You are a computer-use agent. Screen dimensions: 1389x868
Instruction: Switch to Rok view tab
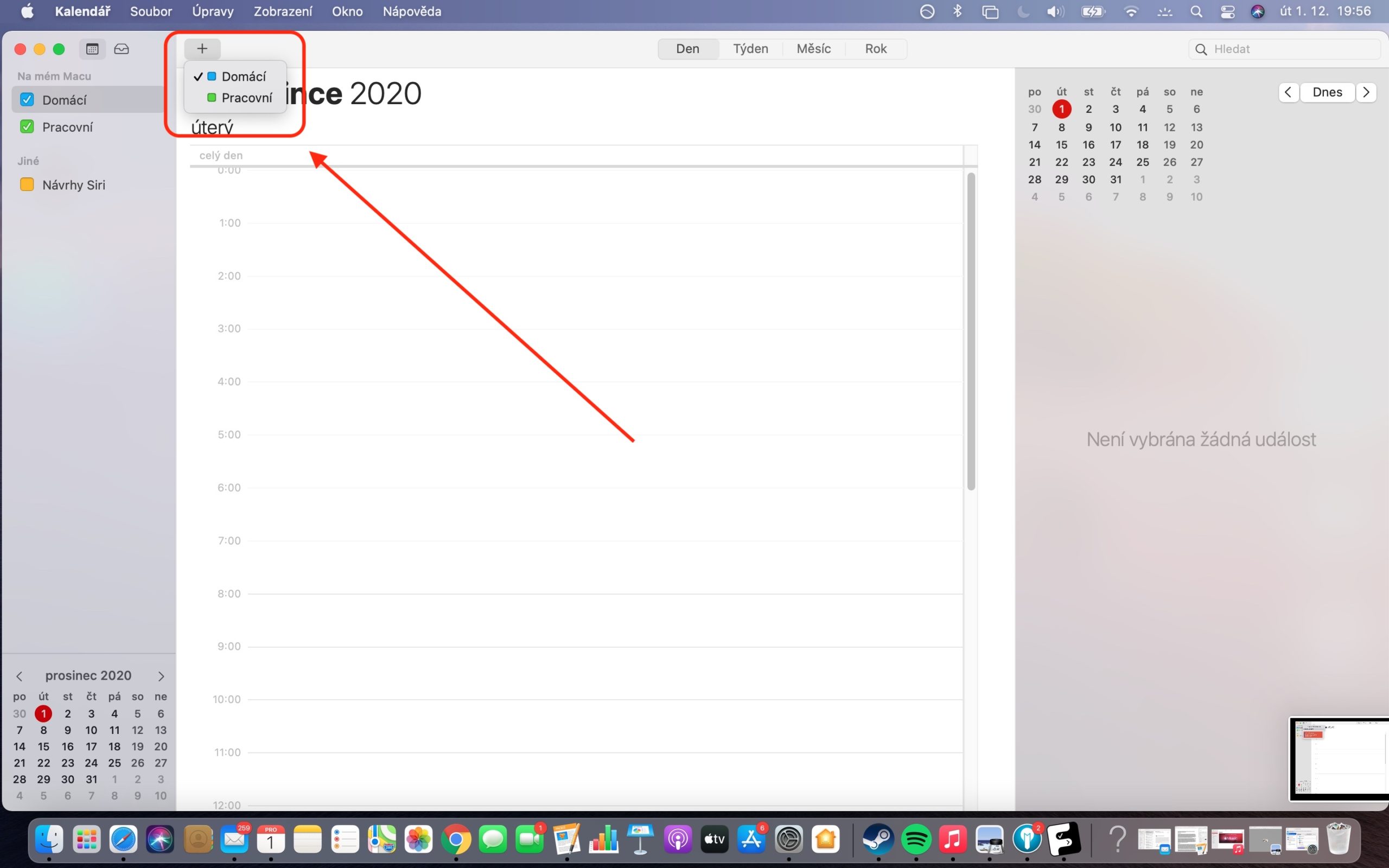[876, 49]
